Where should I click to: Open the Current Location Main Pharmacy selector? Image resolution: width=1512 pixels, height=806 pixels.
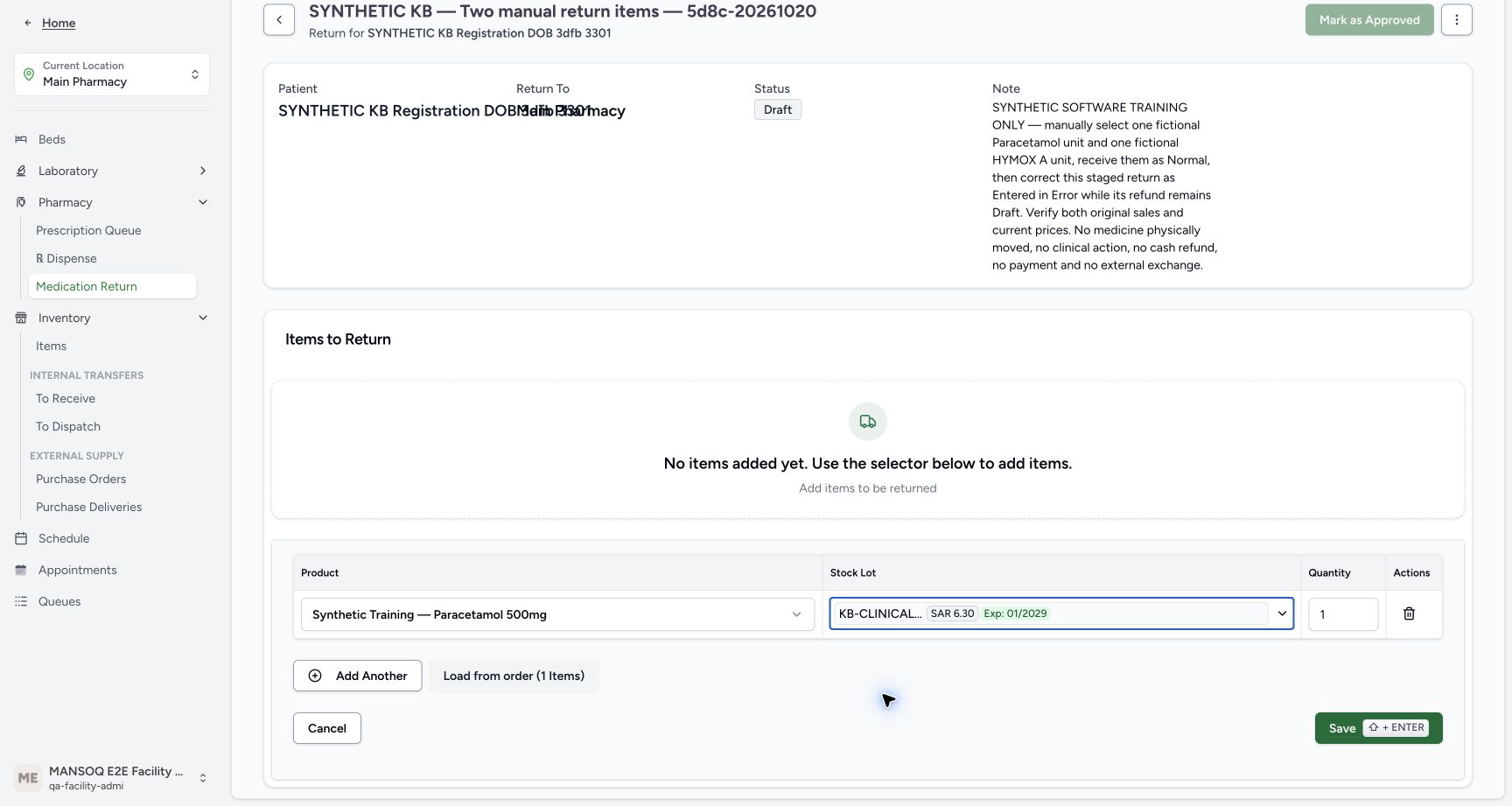[112, 74]
